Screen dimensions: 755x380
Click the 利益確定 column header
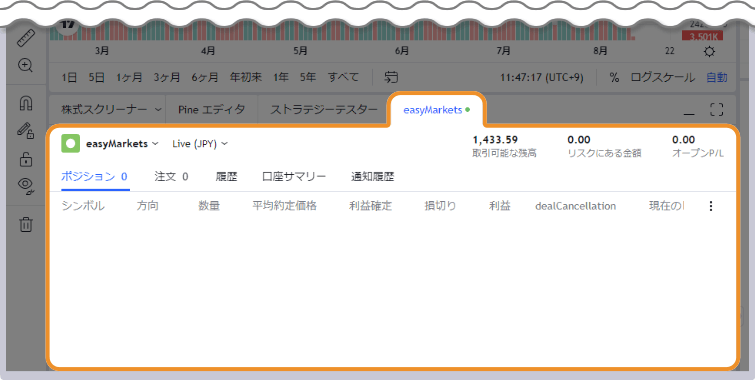point(370,206)
